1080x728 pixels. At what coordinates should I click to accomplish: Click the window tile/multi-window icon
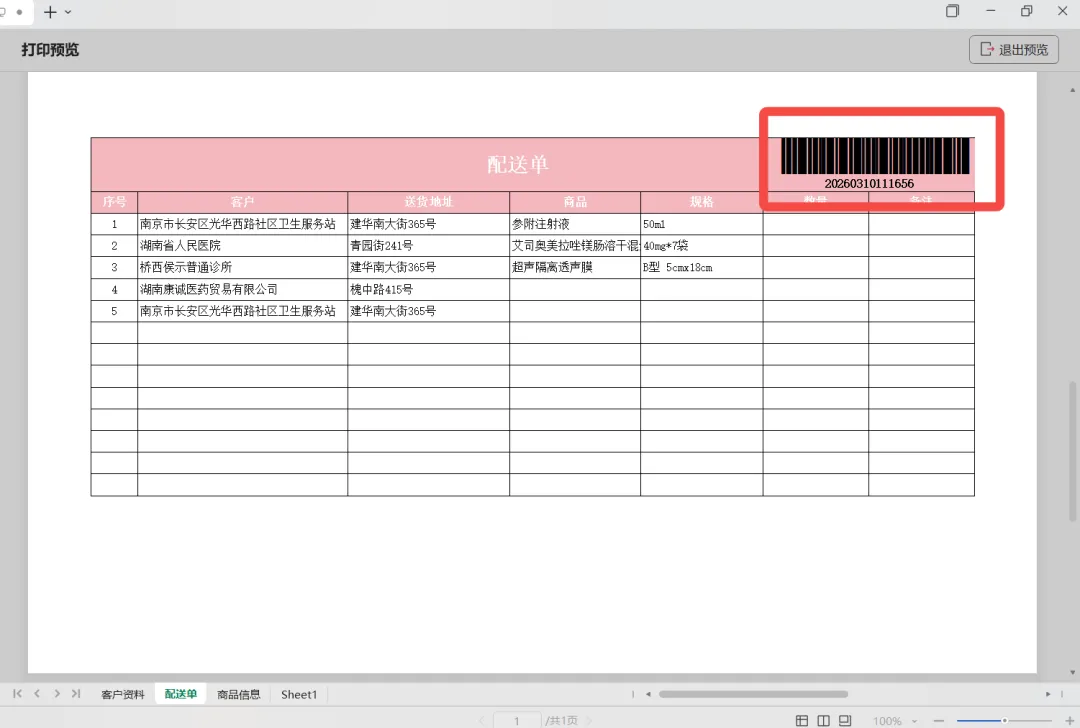[x=953, y=10]
